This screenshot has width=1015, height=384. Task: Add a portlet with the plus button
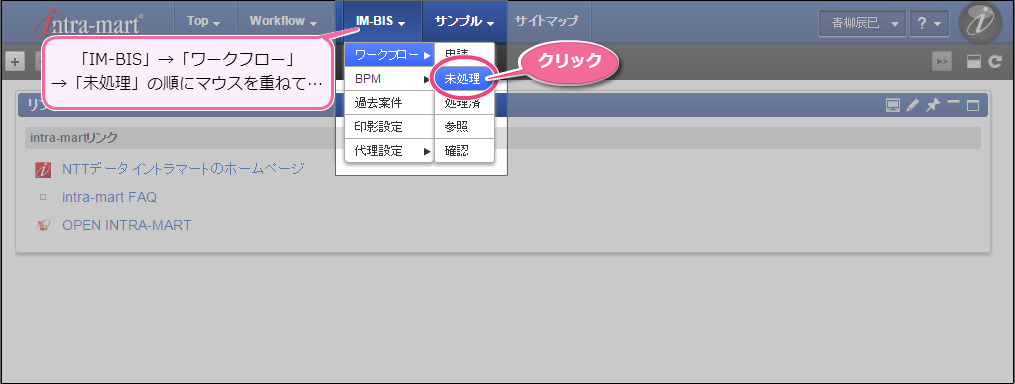pyautogui.click(x=15, y=62)
